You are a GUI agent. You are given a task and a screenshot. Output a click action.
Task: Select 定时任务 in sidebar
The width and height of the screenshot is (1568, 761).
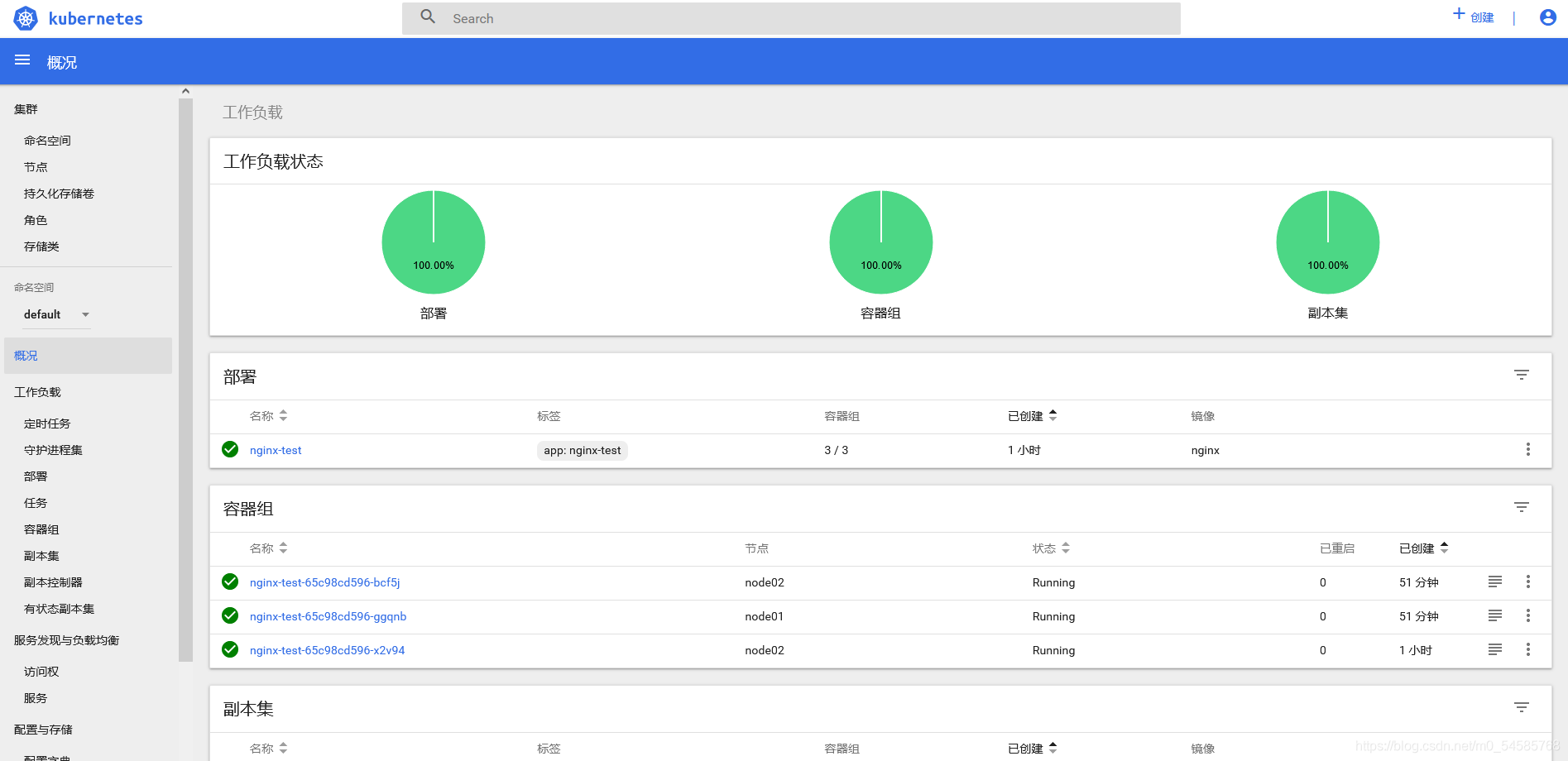point(47,424)
